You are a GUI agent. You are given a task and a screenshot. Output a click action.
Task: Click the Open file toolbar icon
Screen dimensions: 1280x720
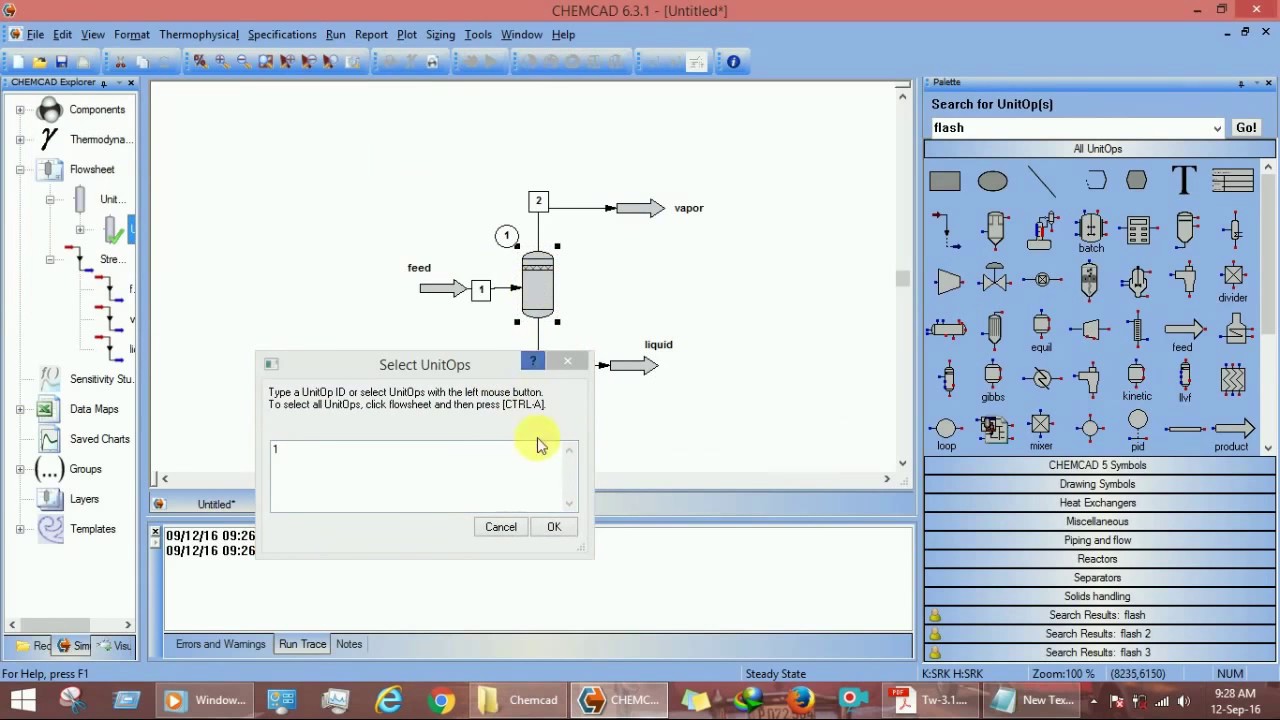pyautogui.click(x=39, y=62)
